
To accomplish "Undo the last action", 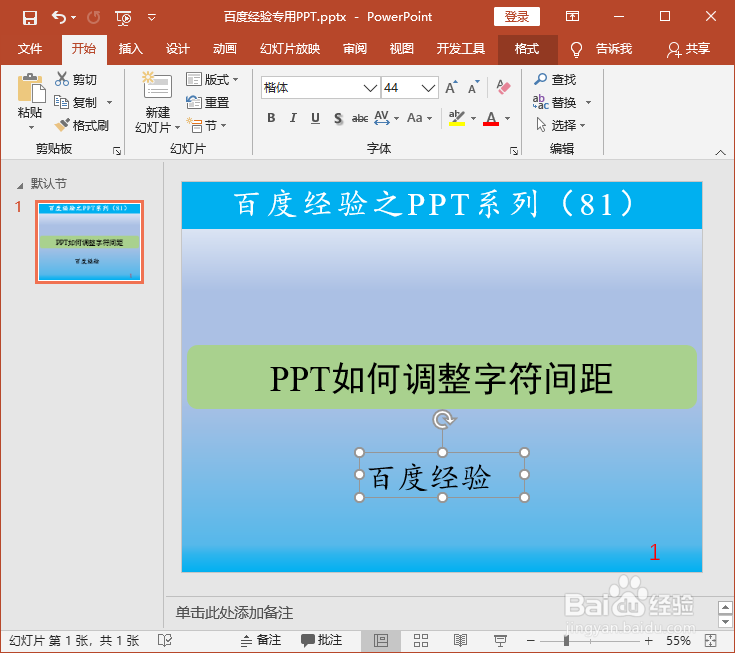I will (59, 17).
